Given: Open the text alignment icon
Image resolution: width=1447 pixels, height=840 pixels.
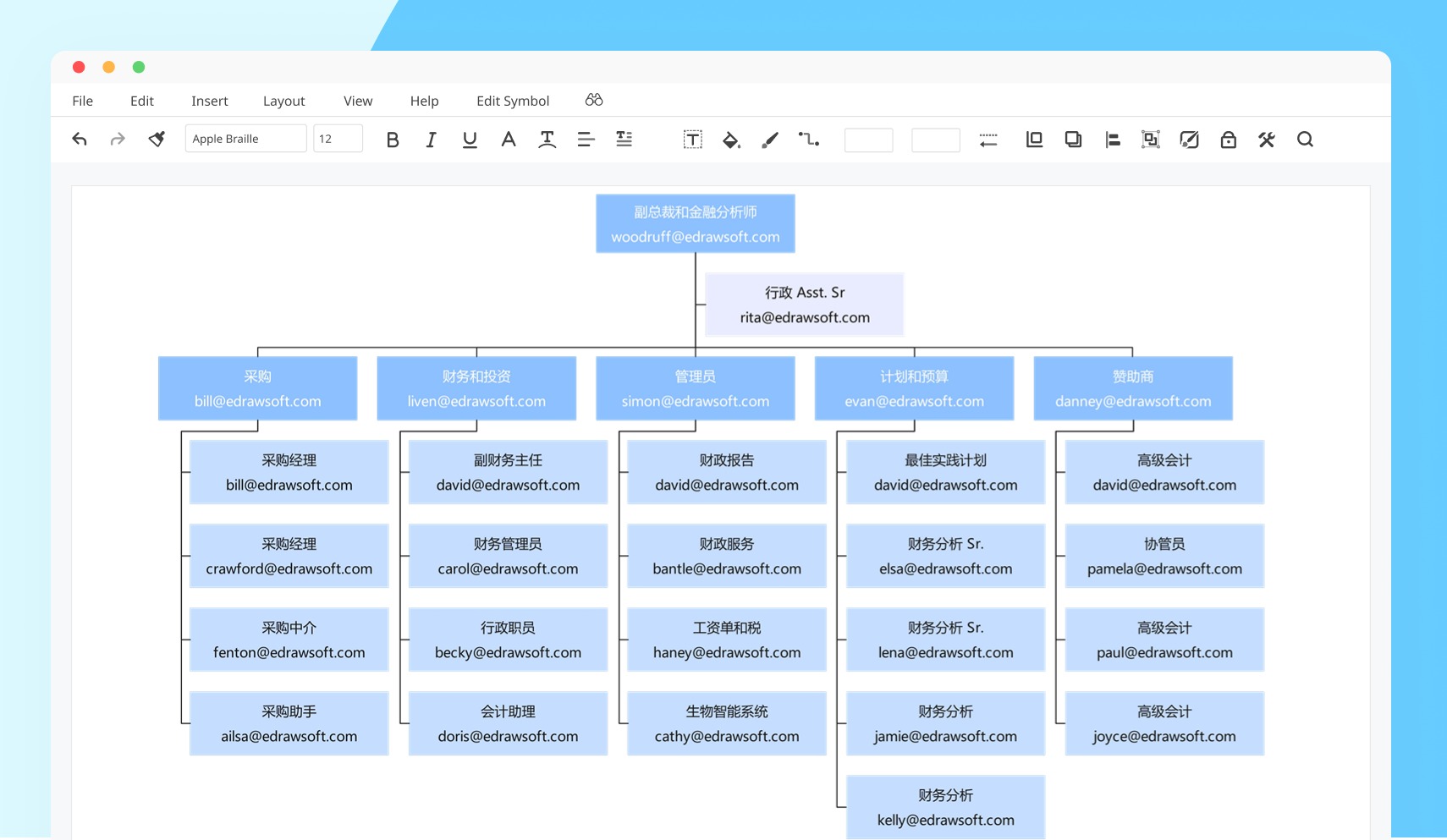Looking at the screenshot, I should (x=586, y=140).
